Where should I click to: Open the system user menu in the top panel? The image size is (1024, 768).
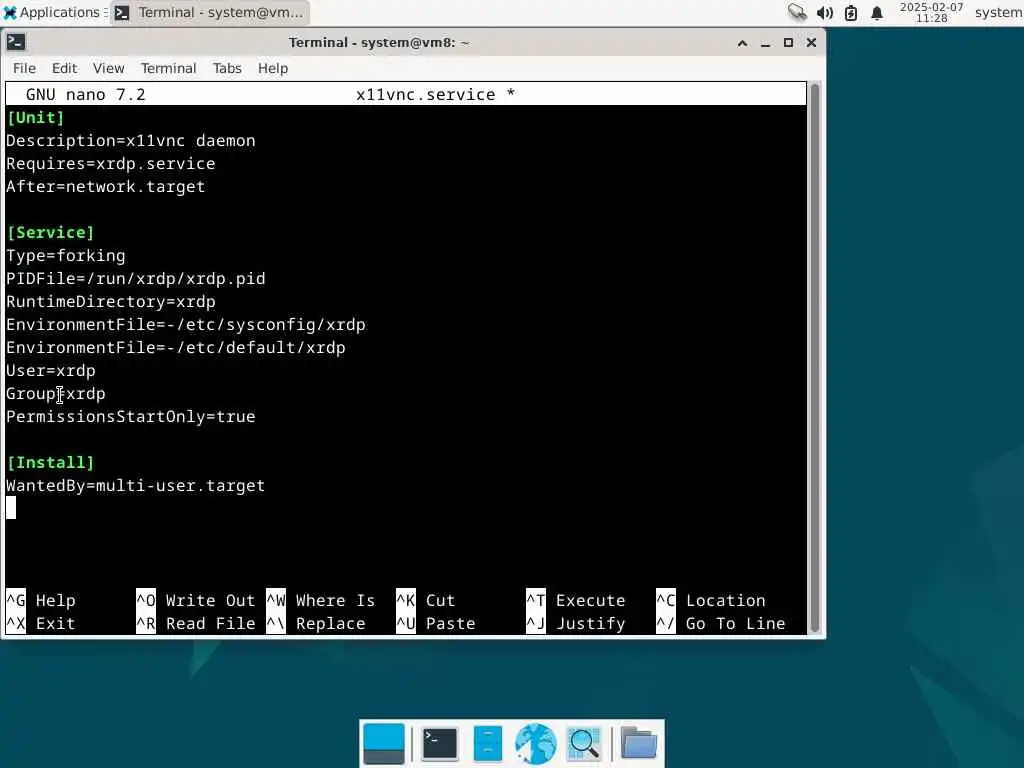coord(998,12)
